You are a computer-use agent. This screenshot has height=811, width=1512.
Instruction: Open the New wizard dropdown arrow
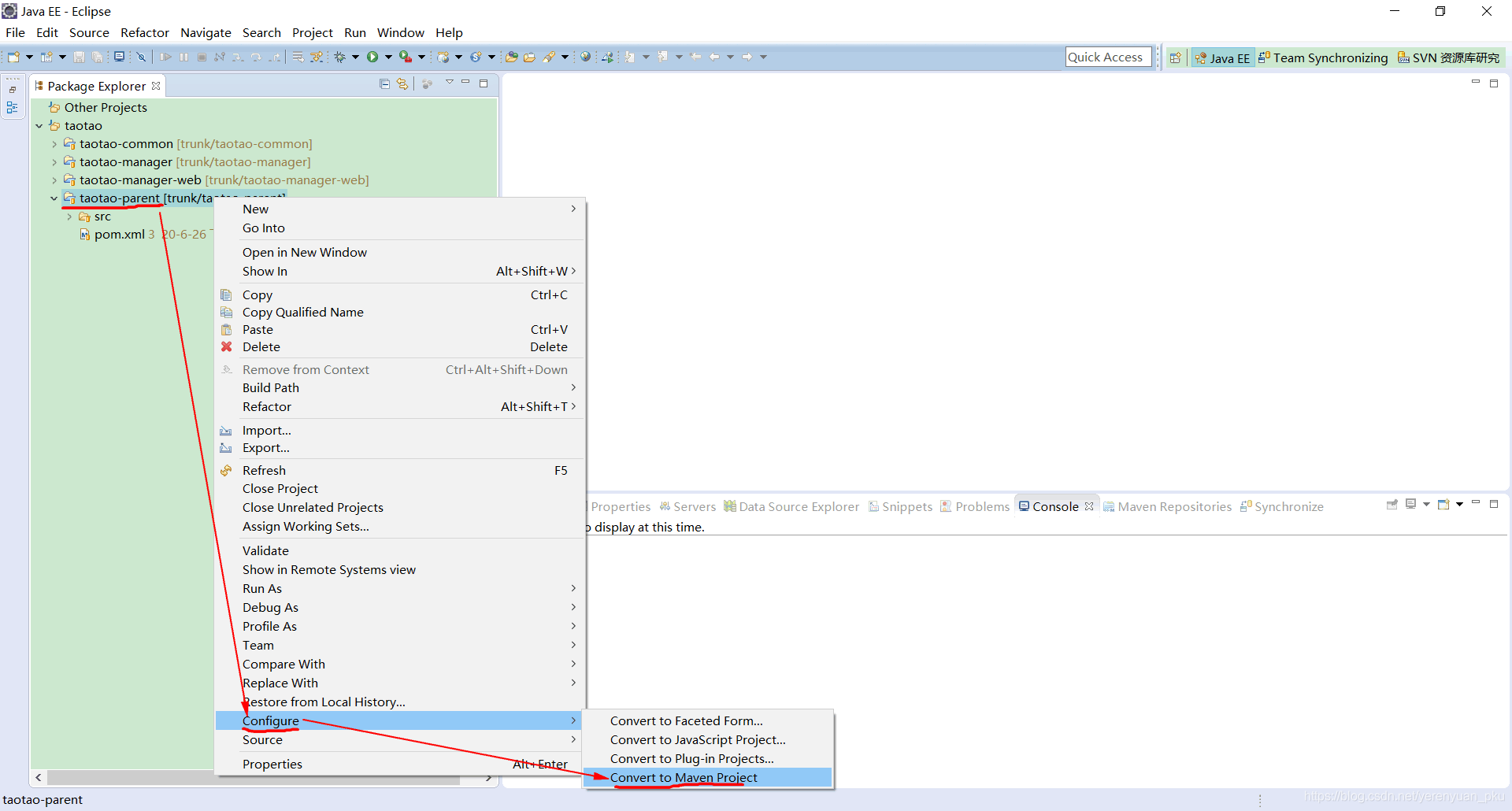tap(29, 57)
